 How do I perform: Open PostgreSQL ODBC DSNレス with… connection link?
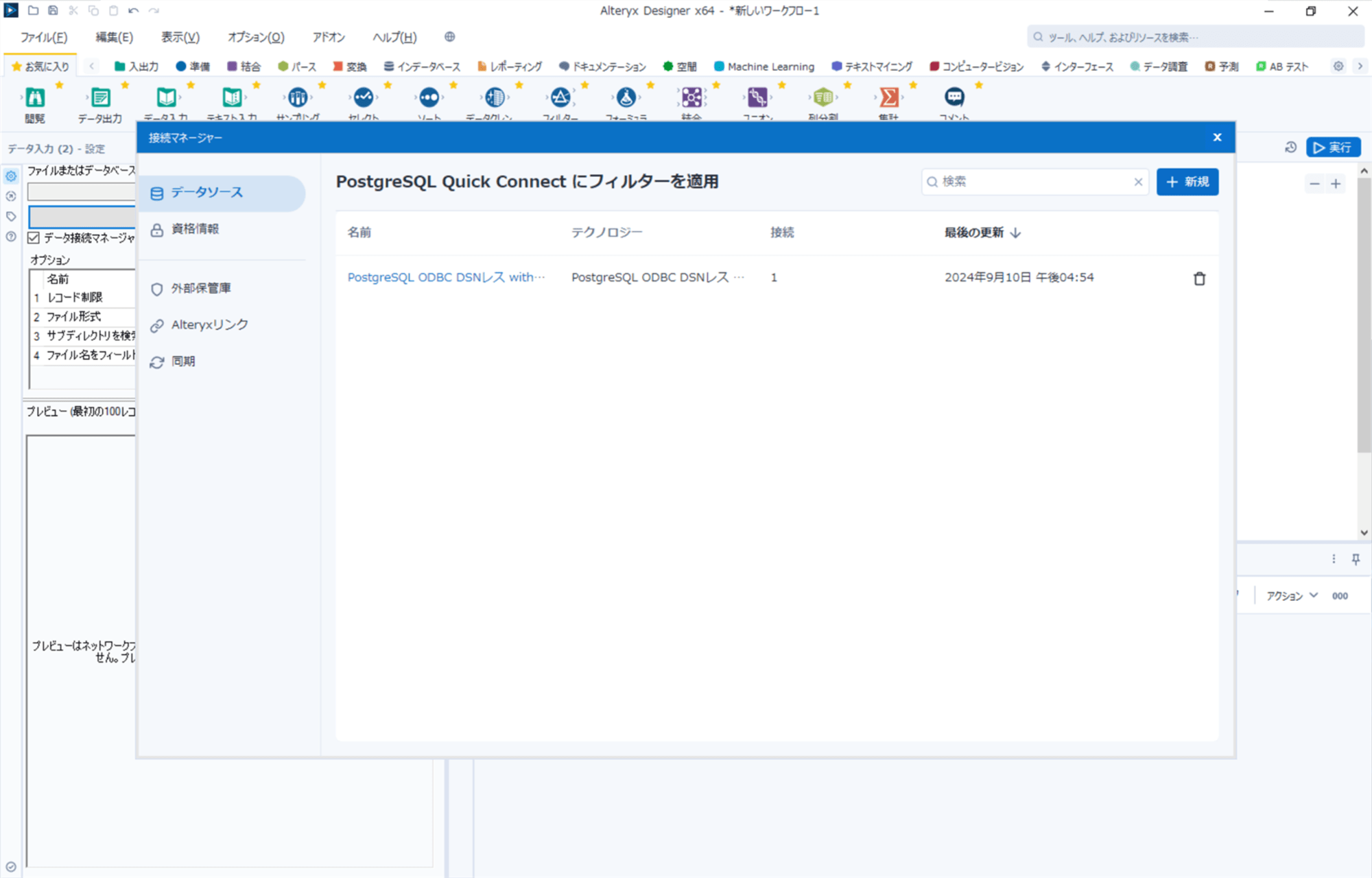(446, 277)
